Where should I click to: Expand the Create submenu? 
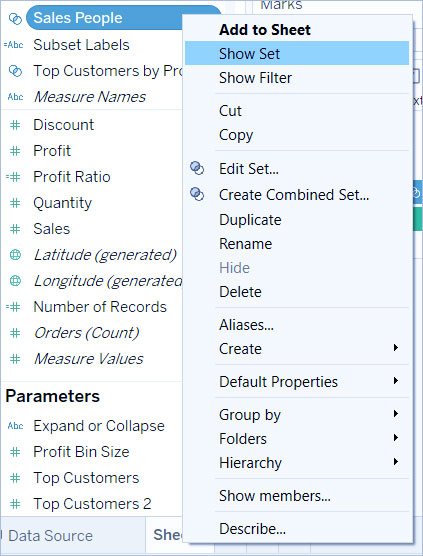(396, 348)
